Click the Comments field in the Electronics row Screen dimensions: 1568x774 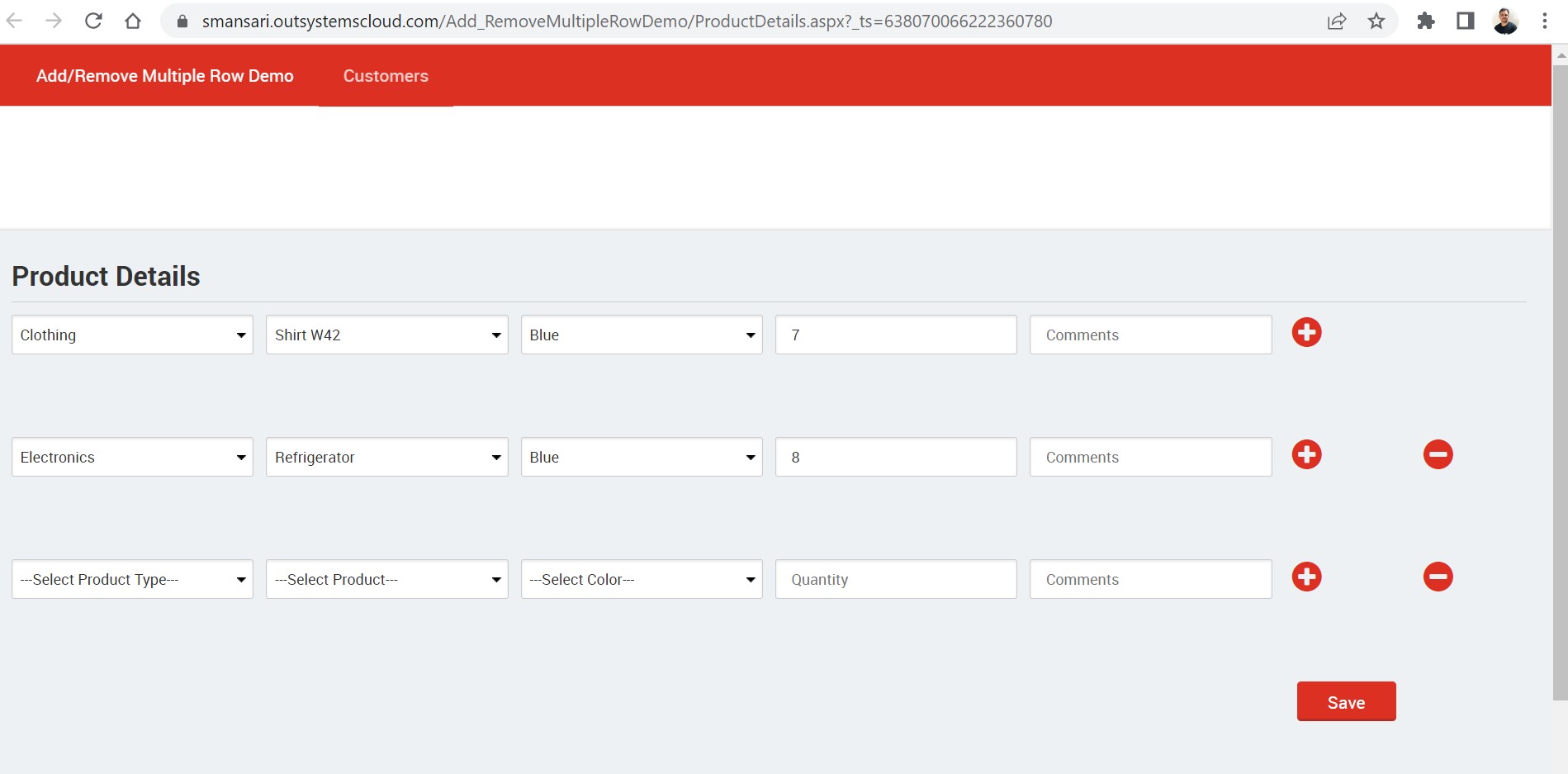(1150, 457)
